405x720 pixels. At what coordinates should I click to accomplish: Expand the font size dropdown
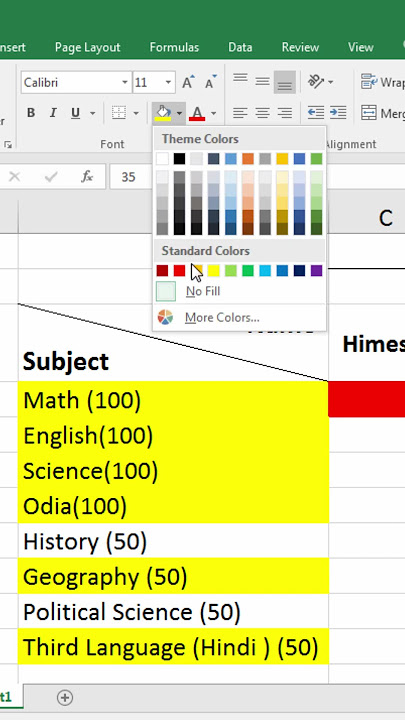(168, 83)
